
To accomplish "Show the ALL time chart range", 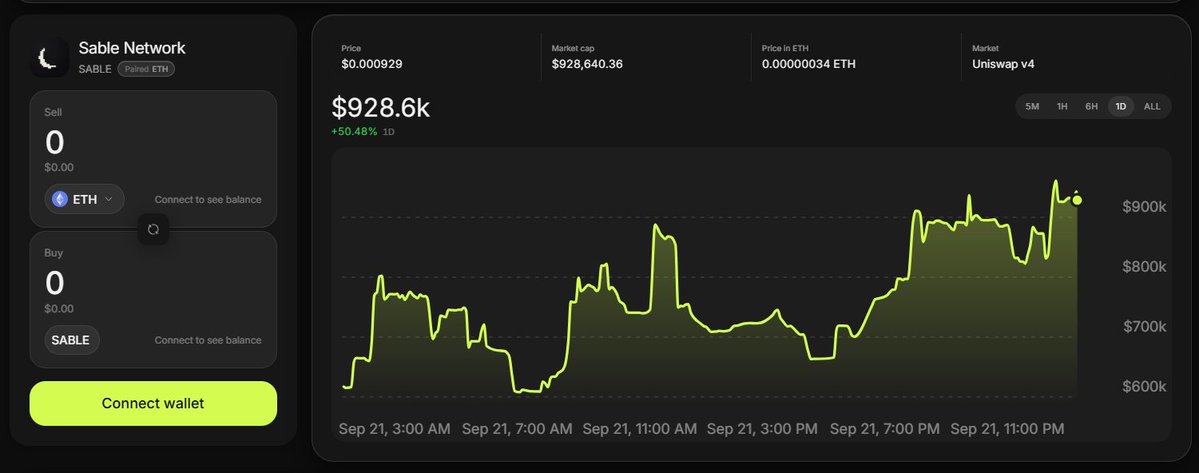I will click(1152, 106).
